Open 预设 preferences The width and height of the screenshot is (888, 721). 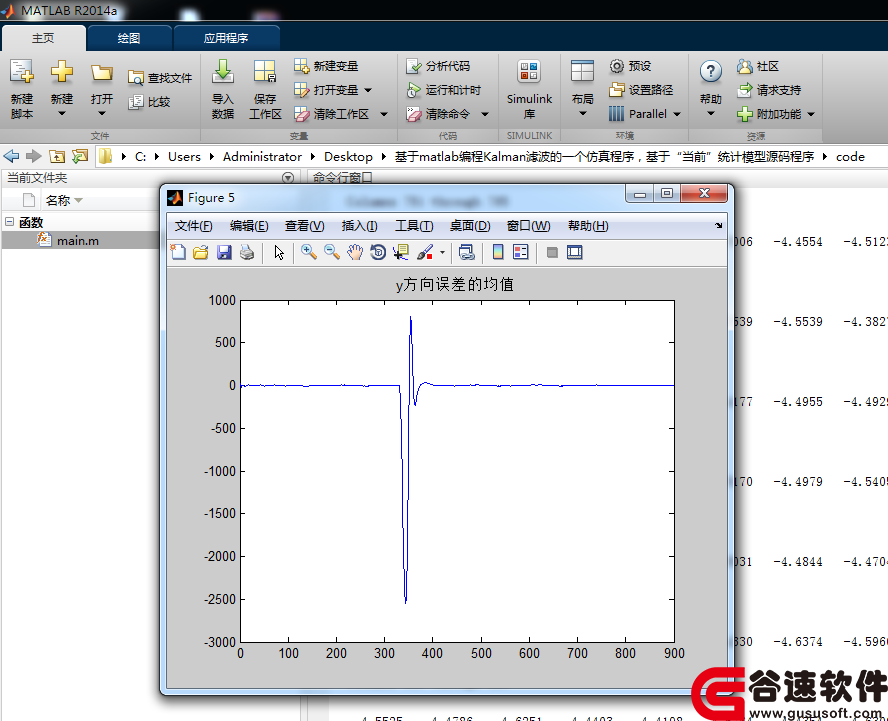(x=630, y=66)
